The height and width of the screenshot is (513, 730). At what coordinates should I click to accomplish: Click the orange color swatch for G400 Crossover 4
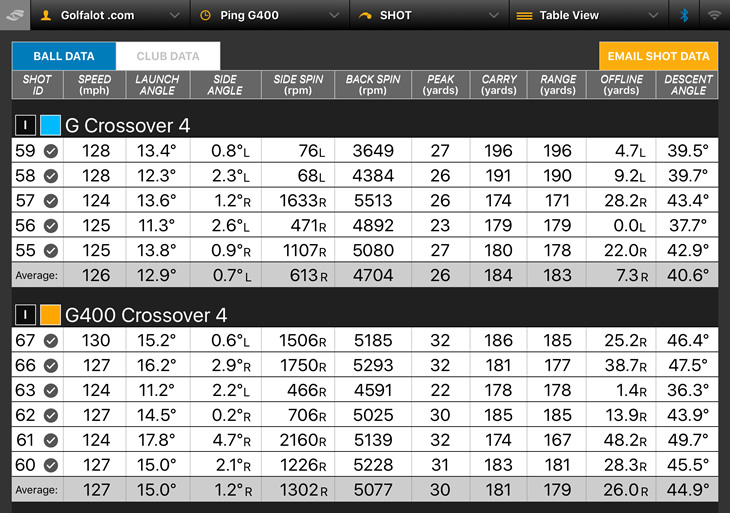[x=50, y=315]
